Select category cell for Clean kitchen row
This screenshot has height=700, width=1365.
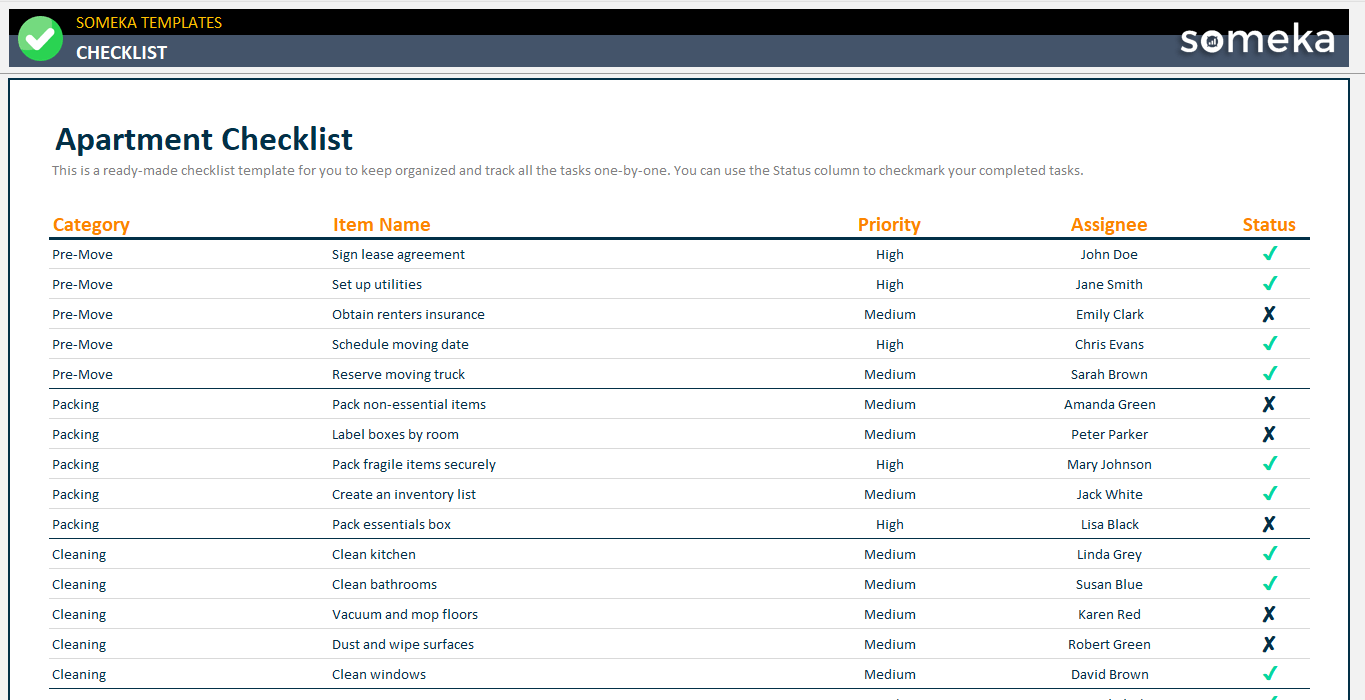(x=79, y=554)
